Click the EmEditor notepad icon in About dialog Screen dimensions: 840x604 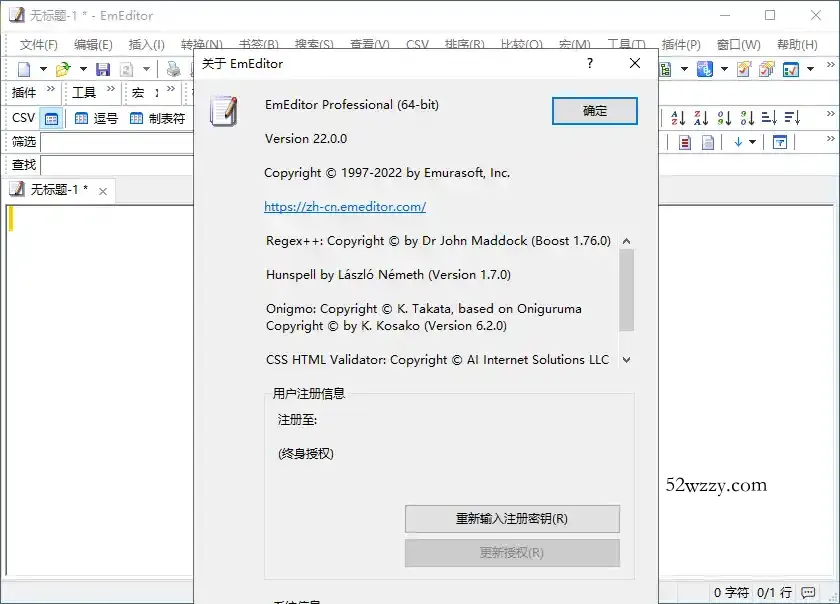point(224,111)
